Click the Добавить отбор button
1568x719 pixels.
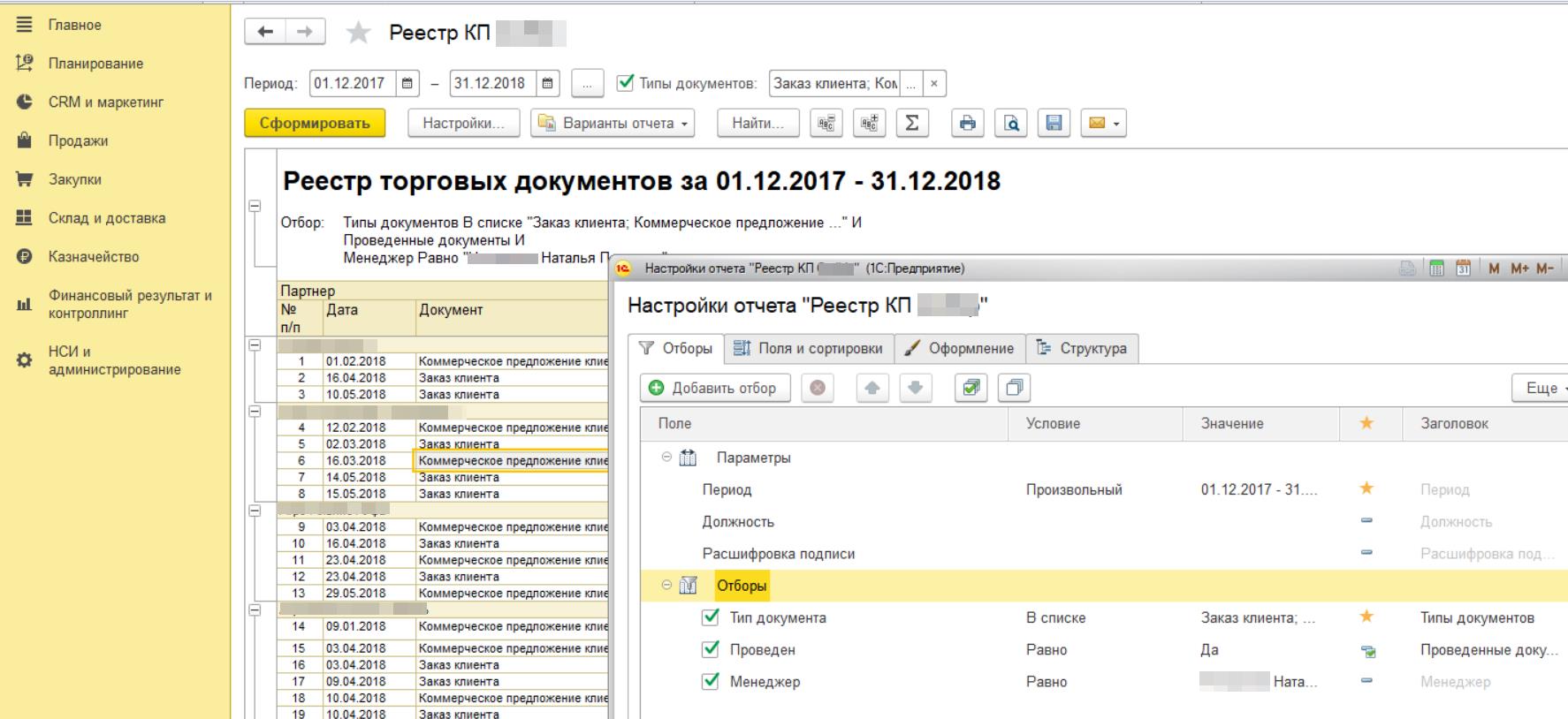[712, 388]
